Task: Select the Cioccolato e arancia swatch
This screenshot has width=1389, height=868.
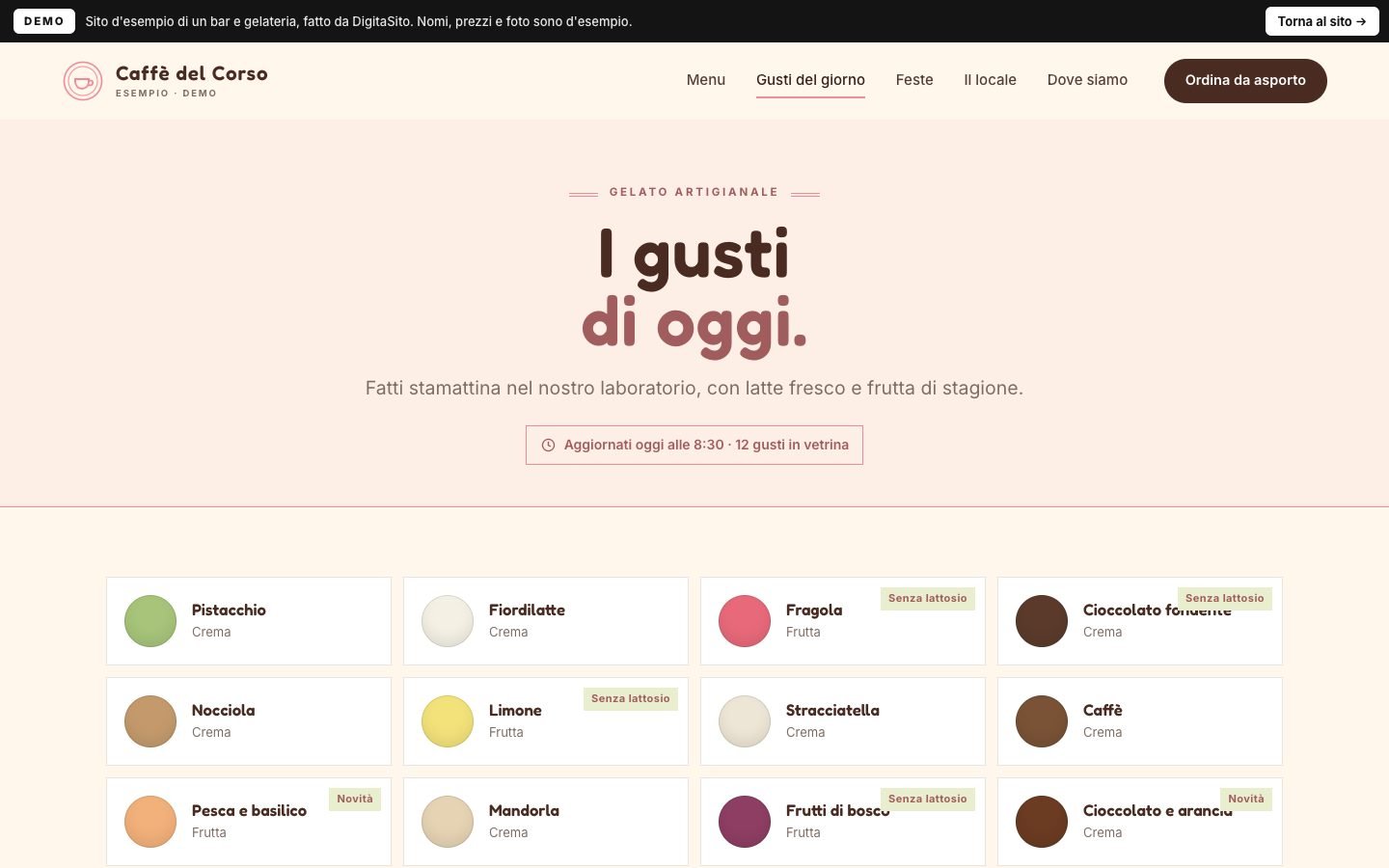Action: (1042, 822)
